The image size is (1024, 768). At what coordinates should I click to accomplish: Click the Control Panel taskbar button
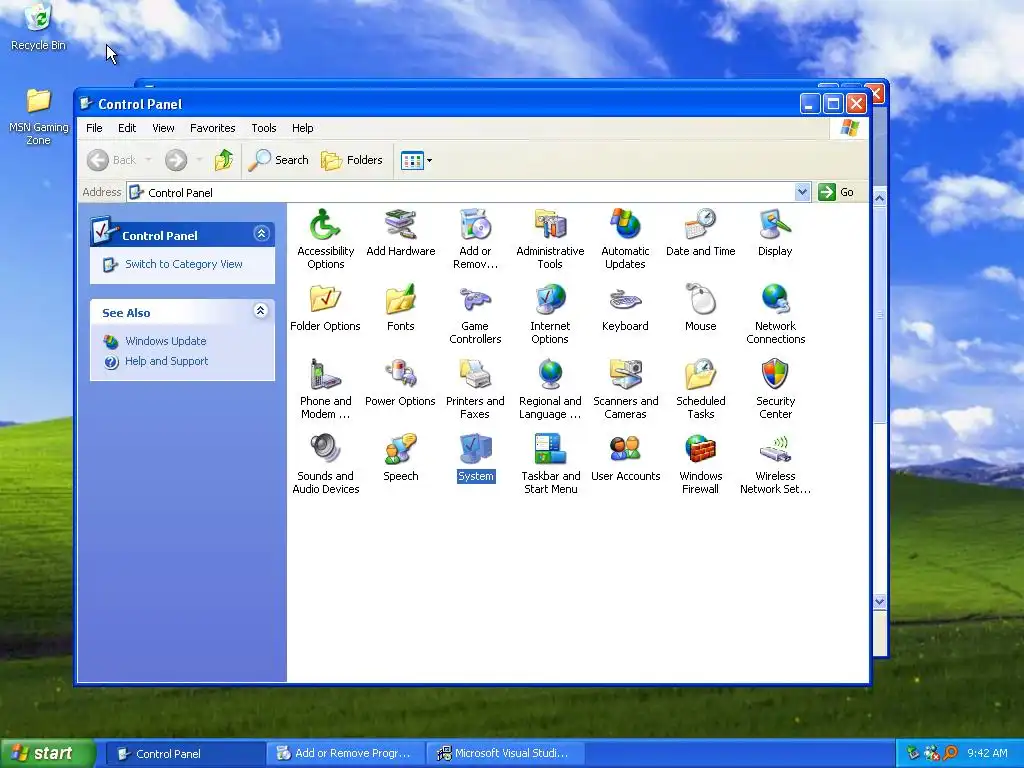tap(185, 754)
